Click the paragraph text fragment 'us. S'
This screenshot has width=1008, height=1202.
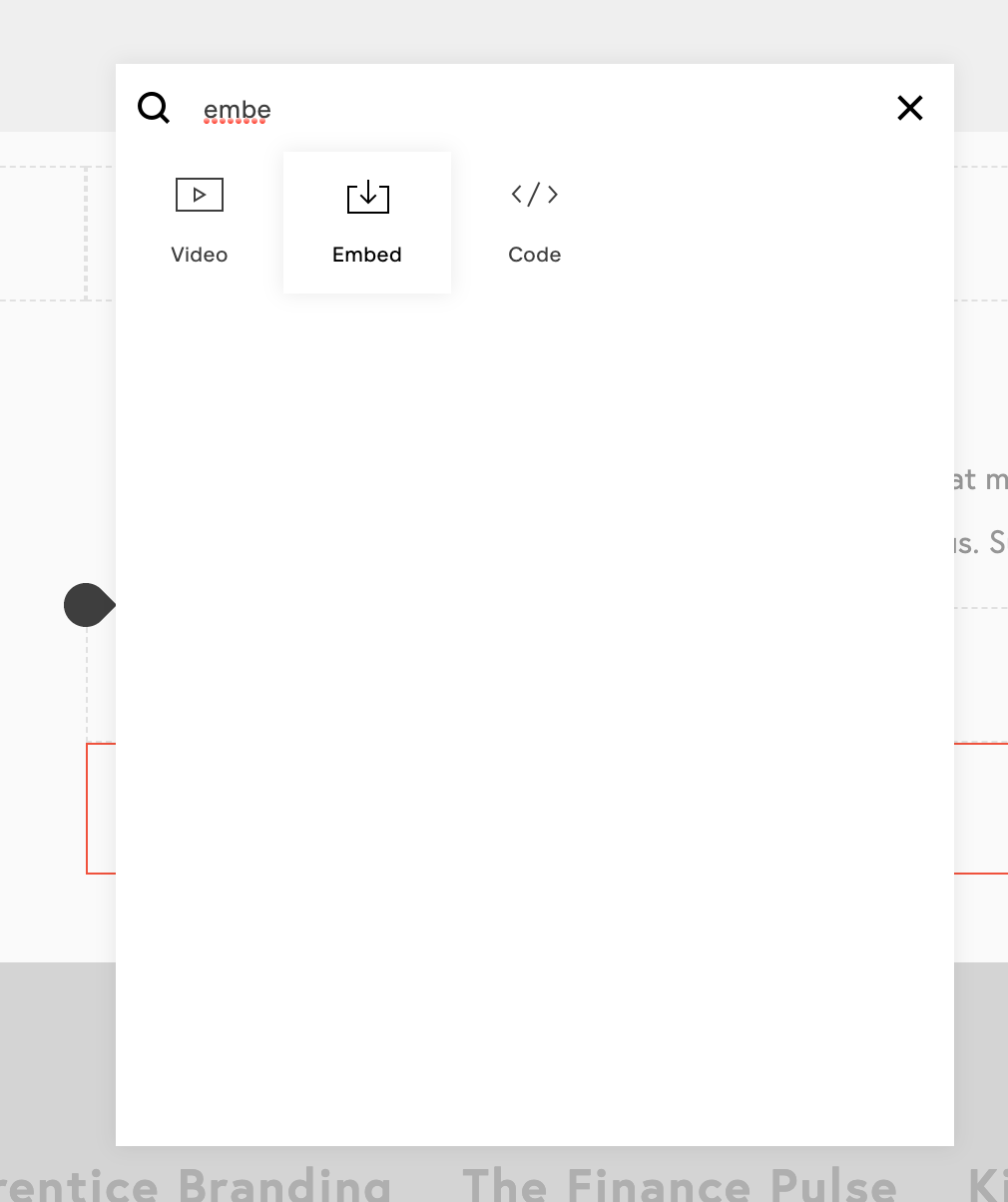pyautogui.click(x=980, y=542)
